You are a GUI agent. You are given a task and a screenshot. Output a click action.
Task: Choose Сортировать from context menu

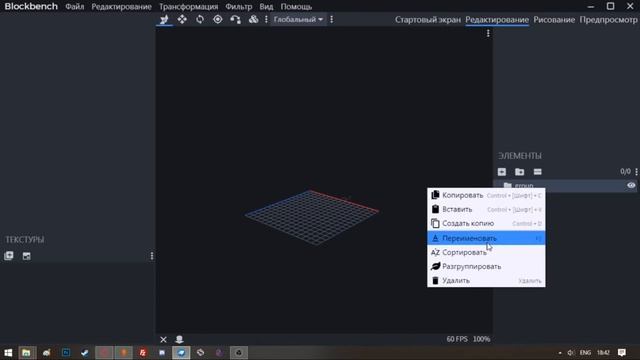tap(486, 252)
